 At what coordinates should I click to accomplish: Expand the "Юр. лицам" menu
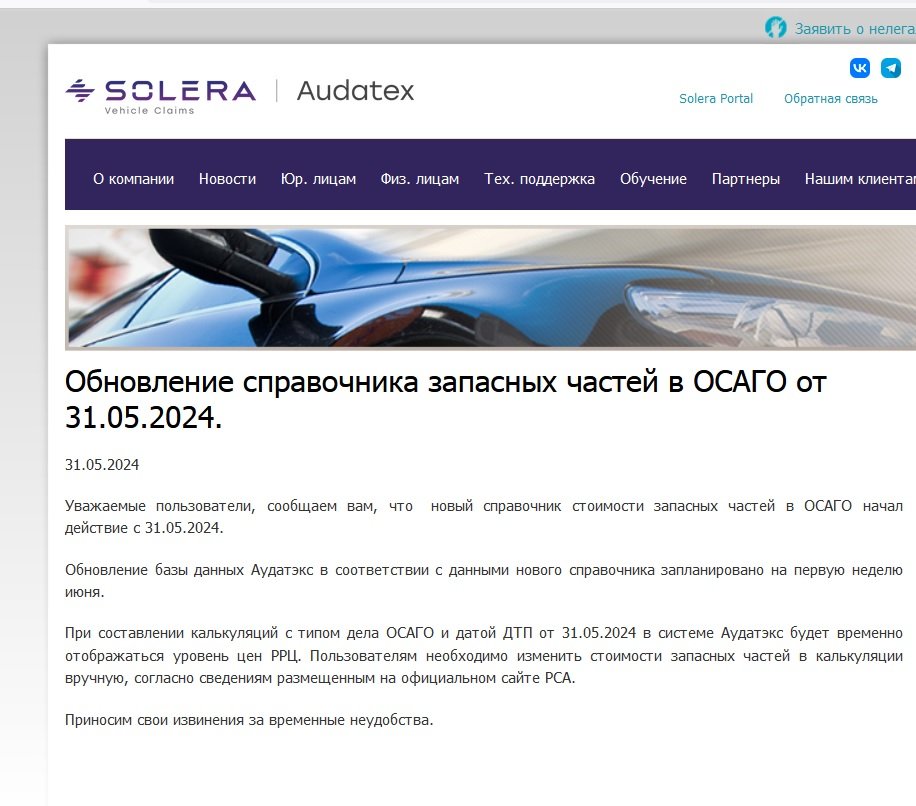[318, 179]
